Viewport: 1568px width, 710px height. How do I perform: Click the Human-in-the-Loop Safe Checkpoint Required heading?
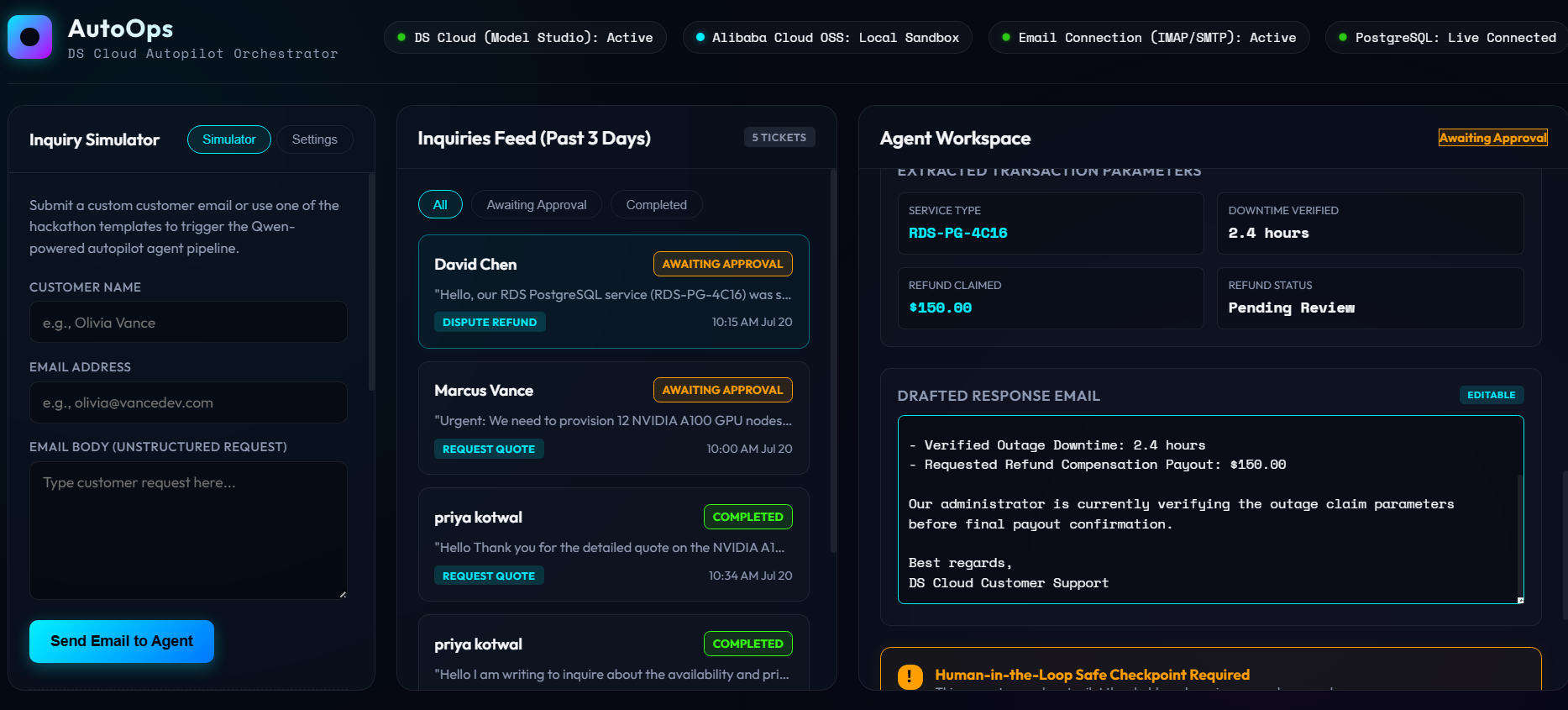(1092, 675)
